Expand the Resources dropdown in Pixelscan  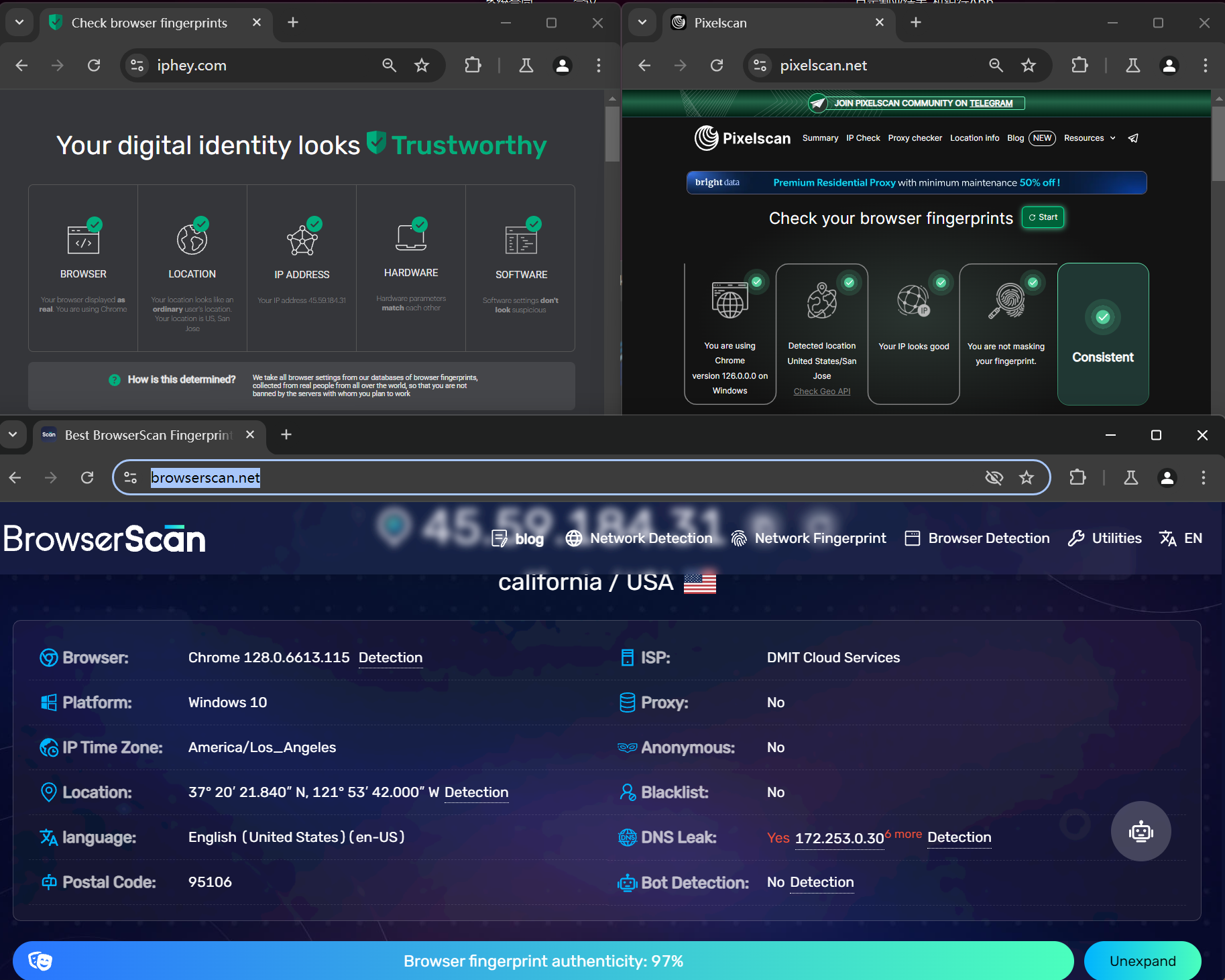coord(1090,138)
